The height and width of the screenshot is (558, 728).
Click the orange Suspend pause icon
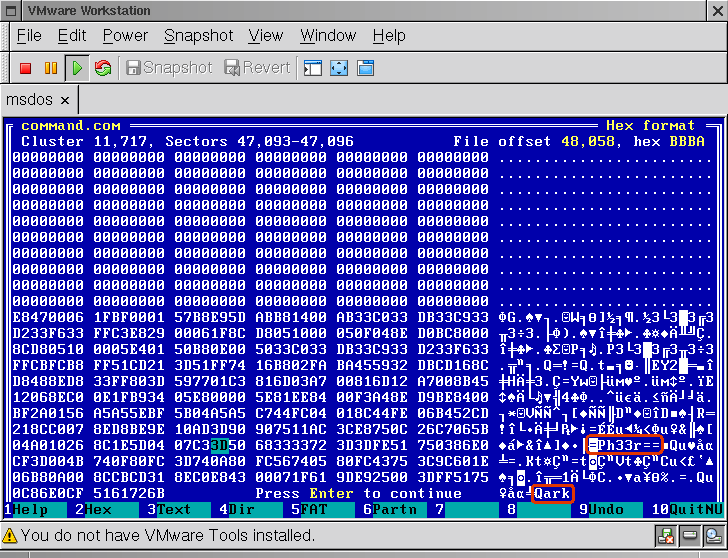tap(51, 68)
